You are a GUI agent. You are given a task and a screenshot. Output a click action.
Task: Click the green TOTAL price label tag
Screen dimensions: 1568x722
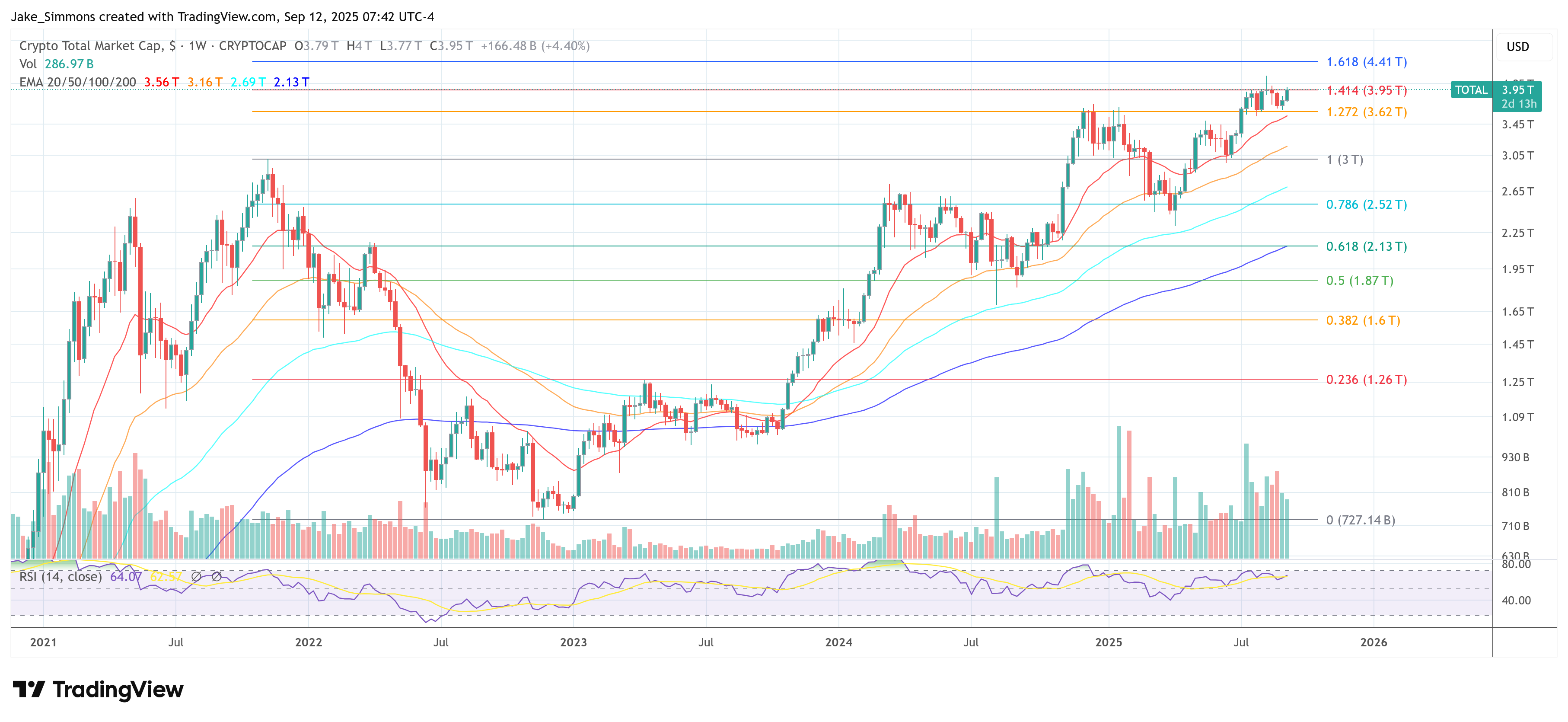[x=1471, y=90]
